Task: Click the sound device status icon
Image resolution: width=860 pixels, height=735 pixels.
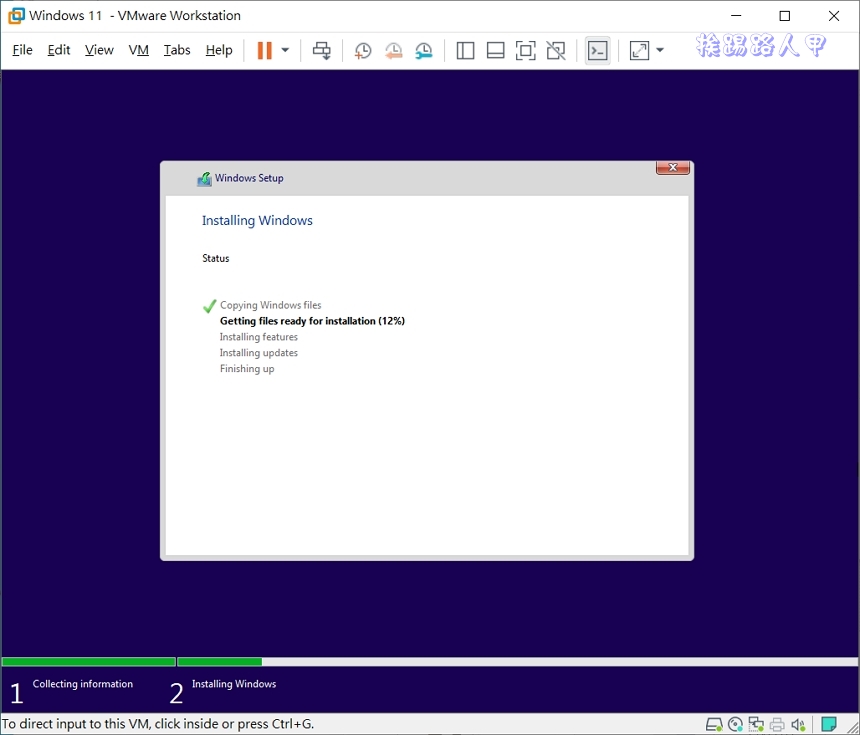Action: pos(797,723)
